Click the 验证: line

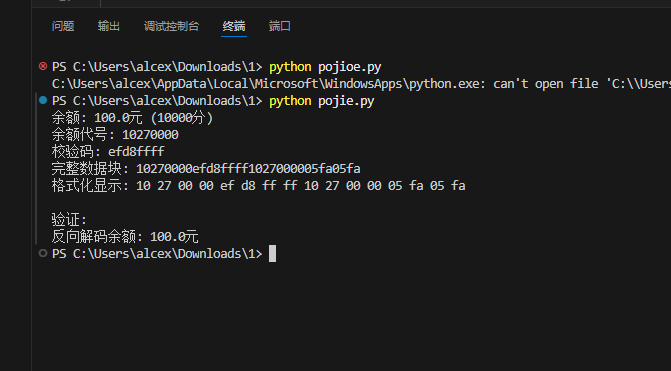[69, 220]
